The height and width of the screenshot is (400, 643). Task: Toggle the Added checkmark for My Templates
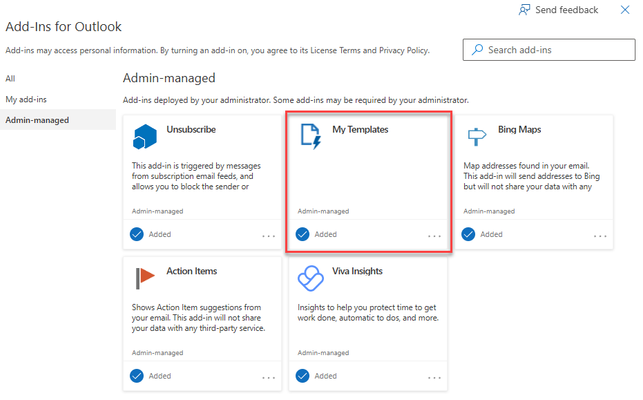point(303,234)
